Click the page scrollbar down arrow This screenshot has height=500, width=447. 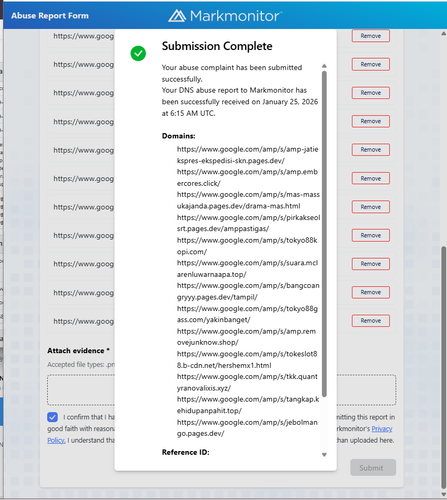443,494
